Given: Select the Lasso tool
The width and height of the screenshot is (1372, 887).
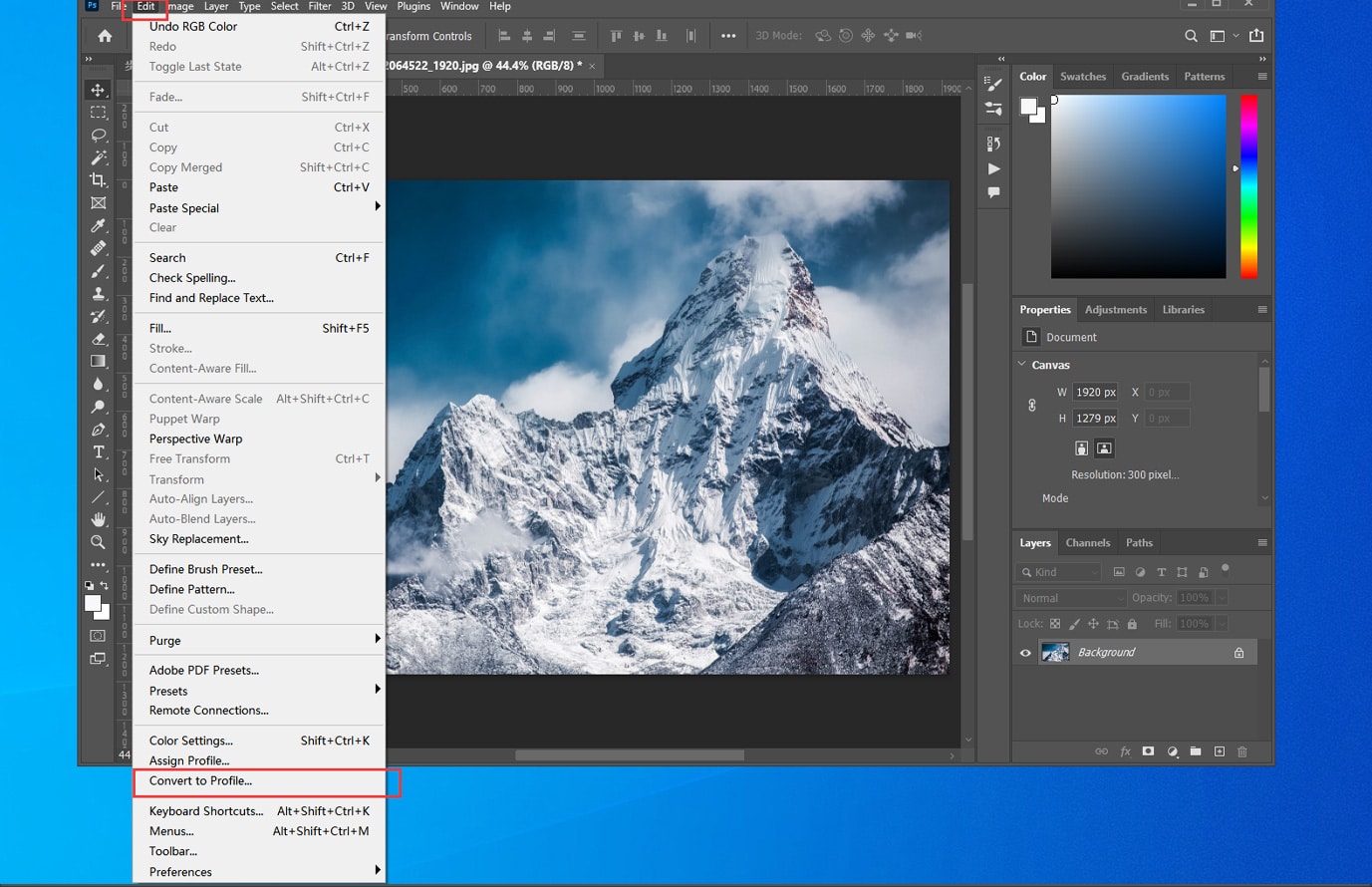Looking at the screenshot, I should pos(98,135).
